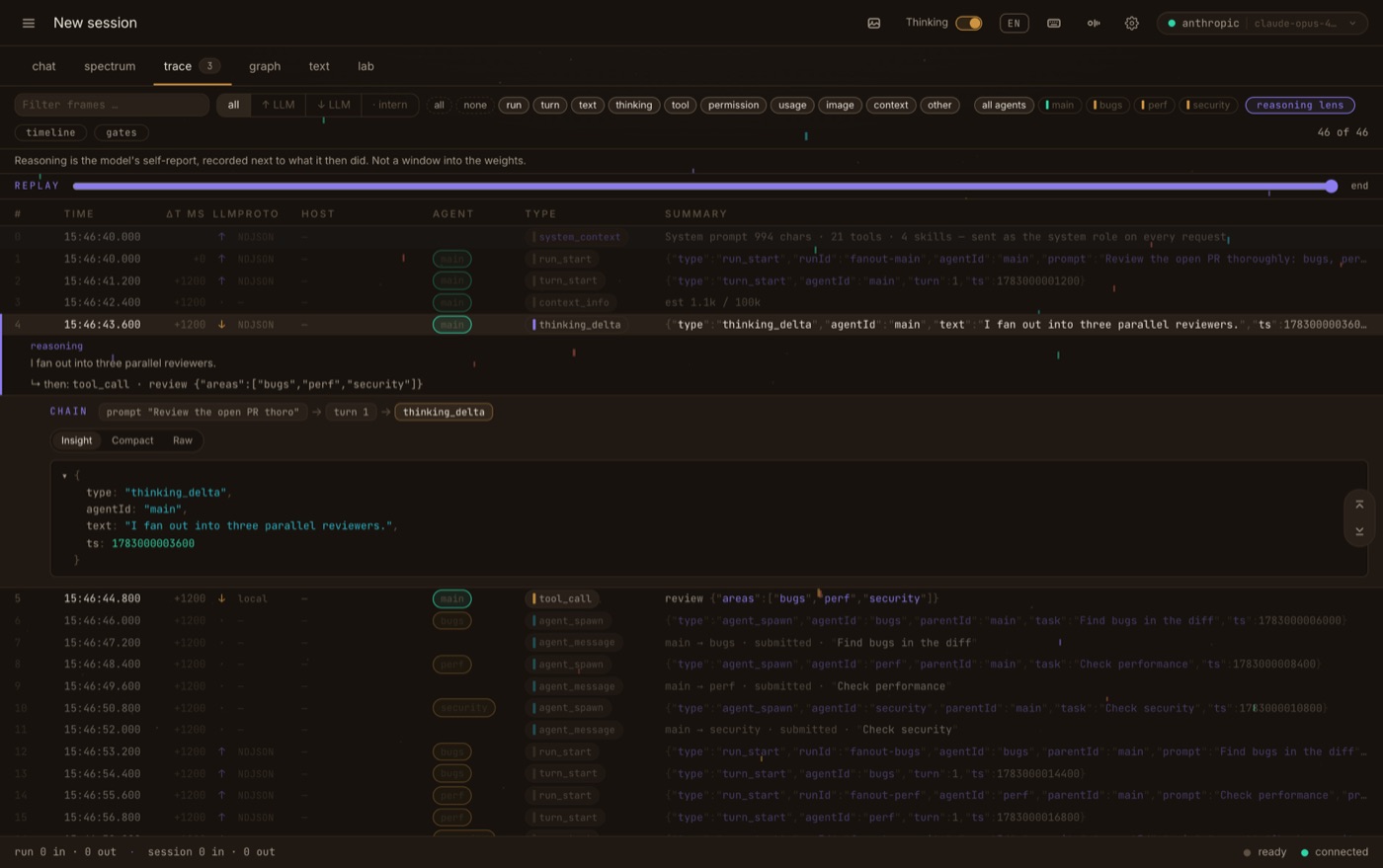Click the connected status indicator
Screen dimensions: 1383x868
point(1334,852)
